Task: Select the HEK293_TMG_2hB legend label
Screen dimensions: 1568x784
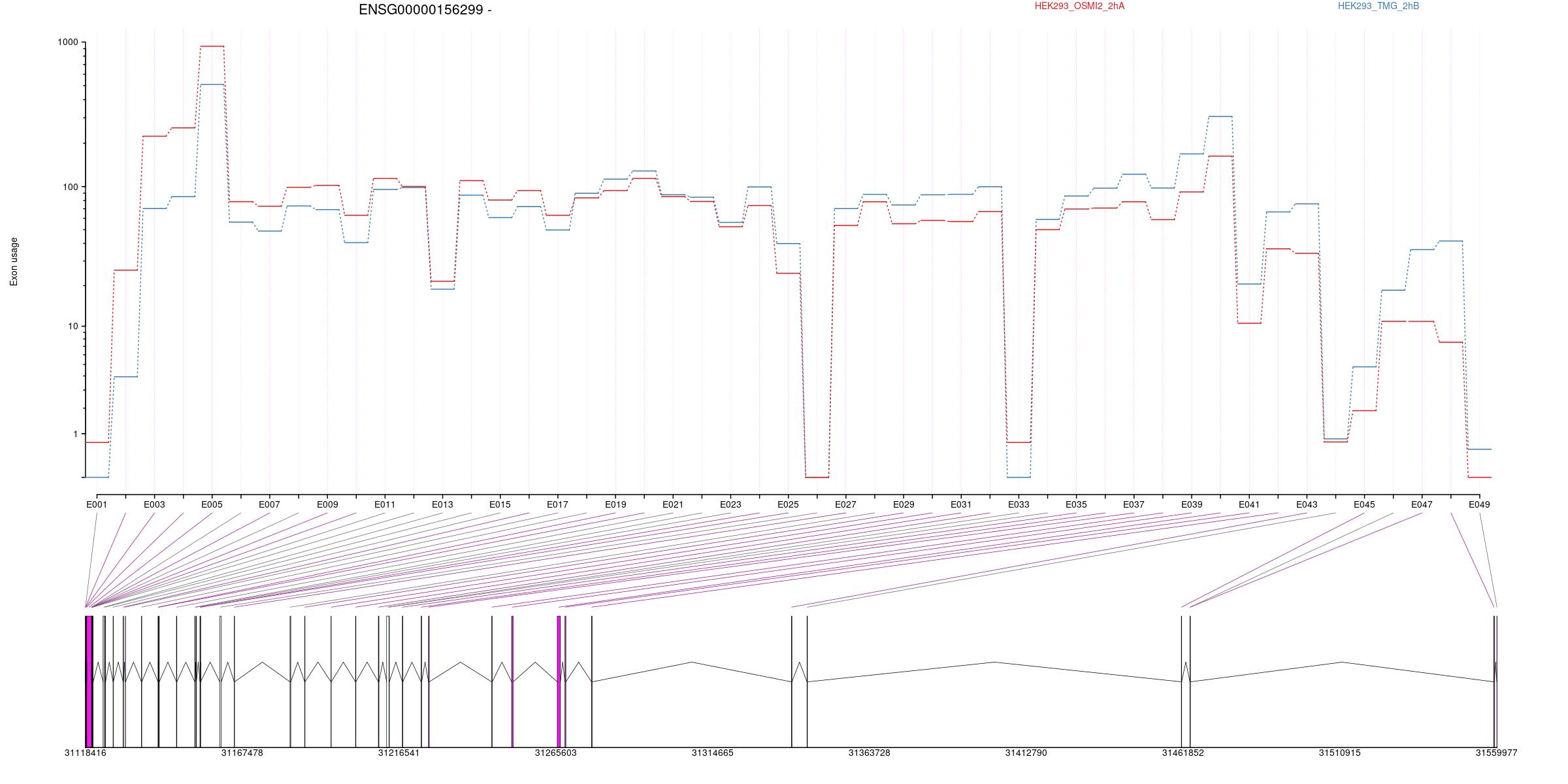Action: (1379, 6)
